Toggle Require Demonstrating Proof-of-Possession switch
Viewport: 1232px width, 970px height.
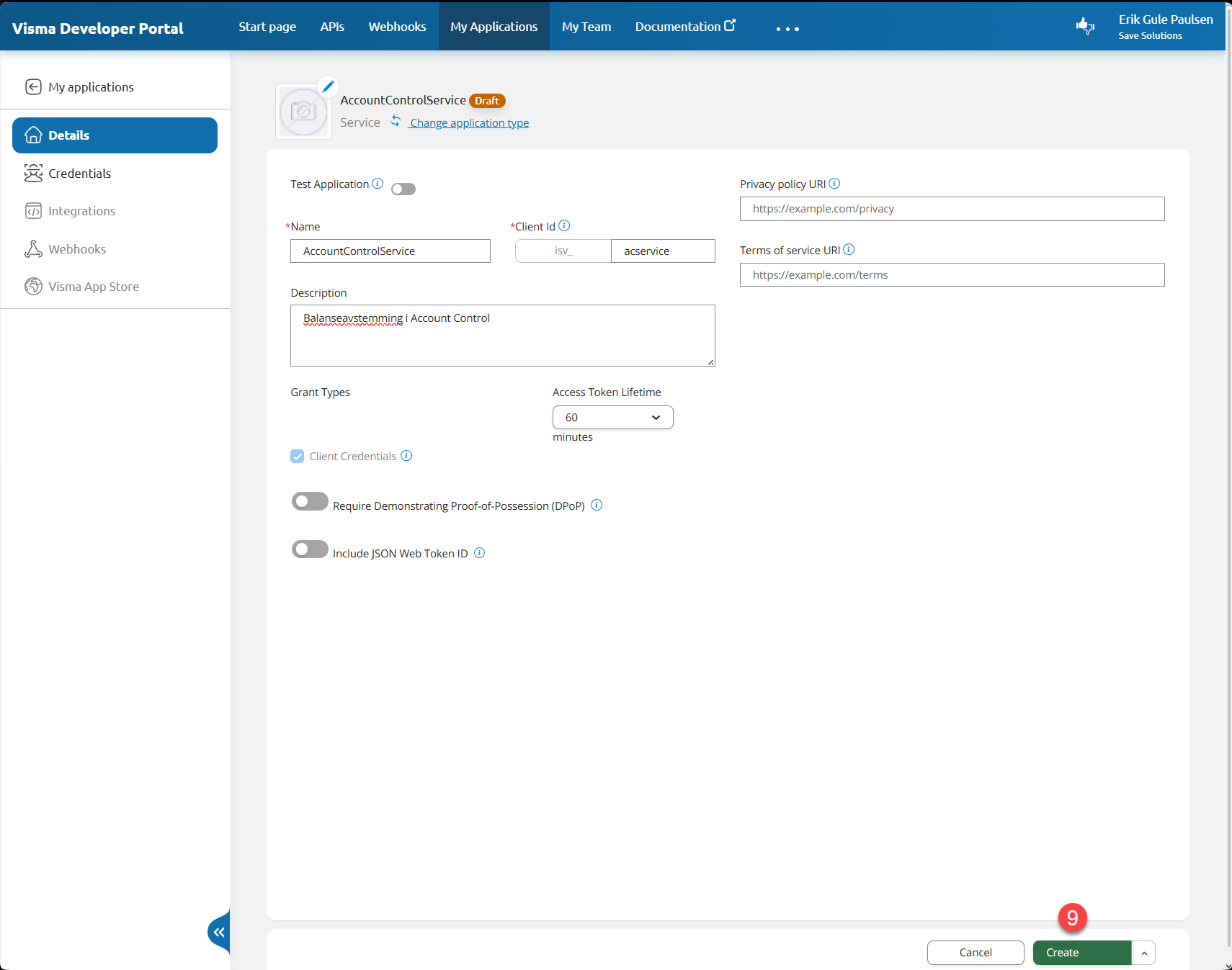point(310,501)
